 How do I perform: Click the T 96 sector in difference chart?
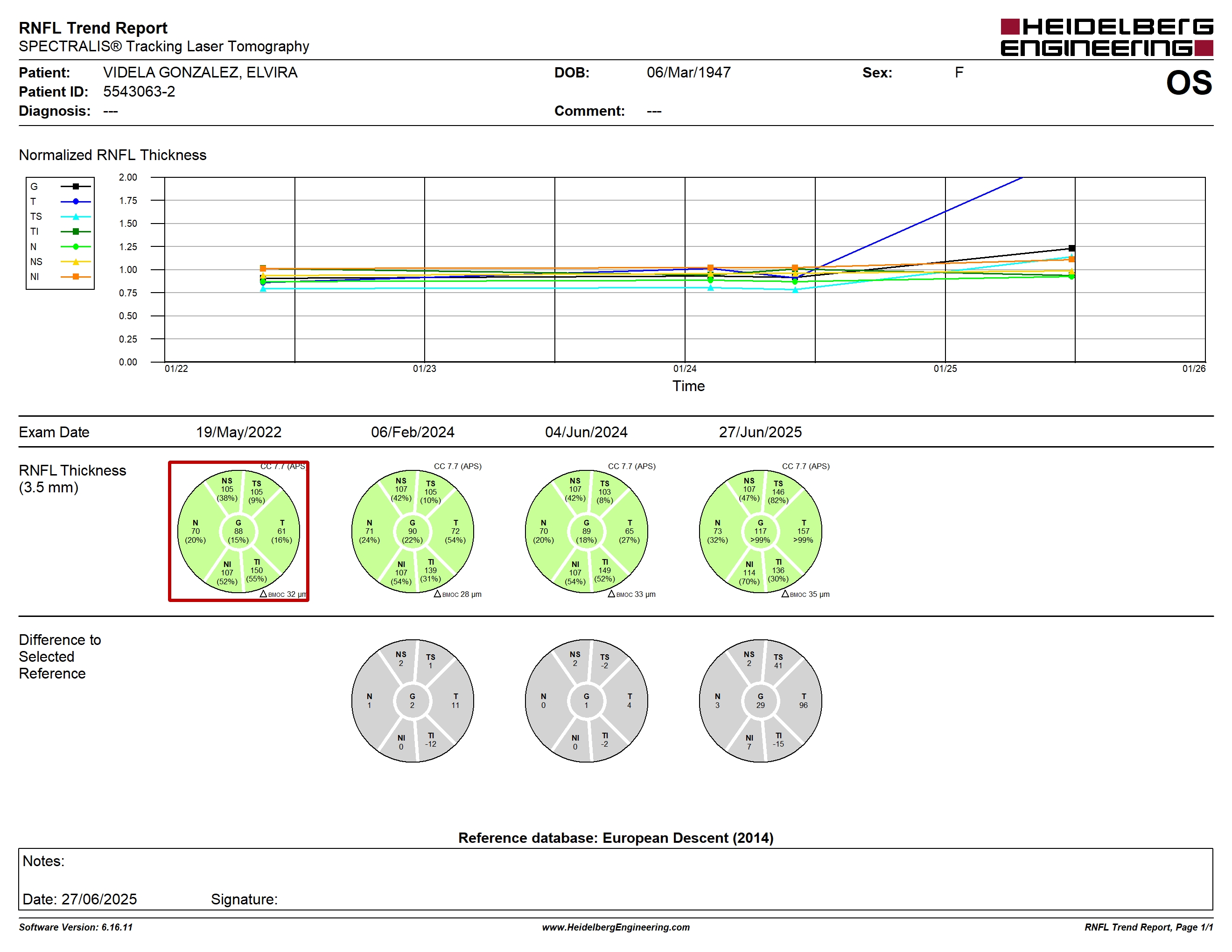803,700
